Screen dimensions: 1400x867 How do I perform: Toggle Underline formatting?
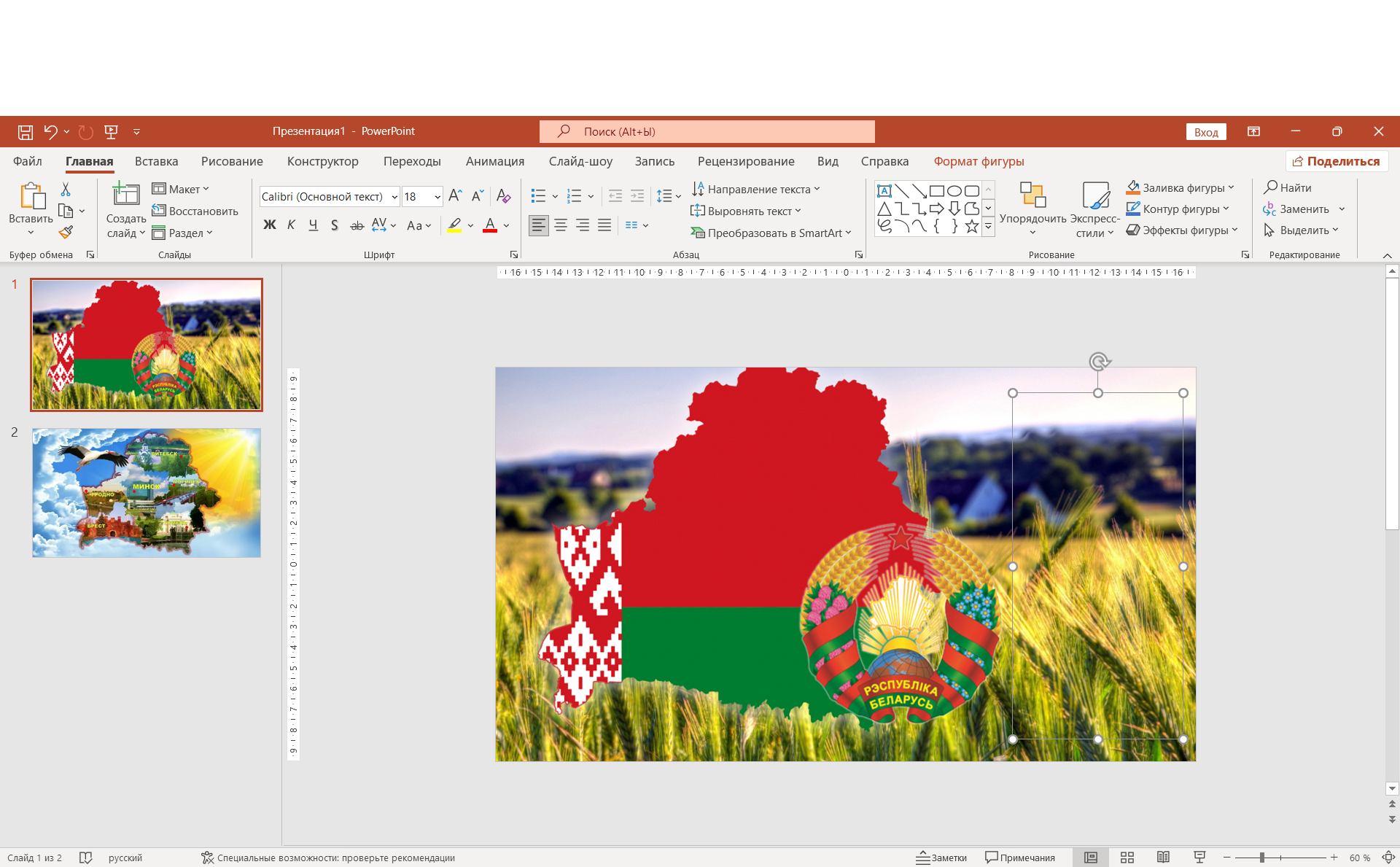(x=313, y=225)
